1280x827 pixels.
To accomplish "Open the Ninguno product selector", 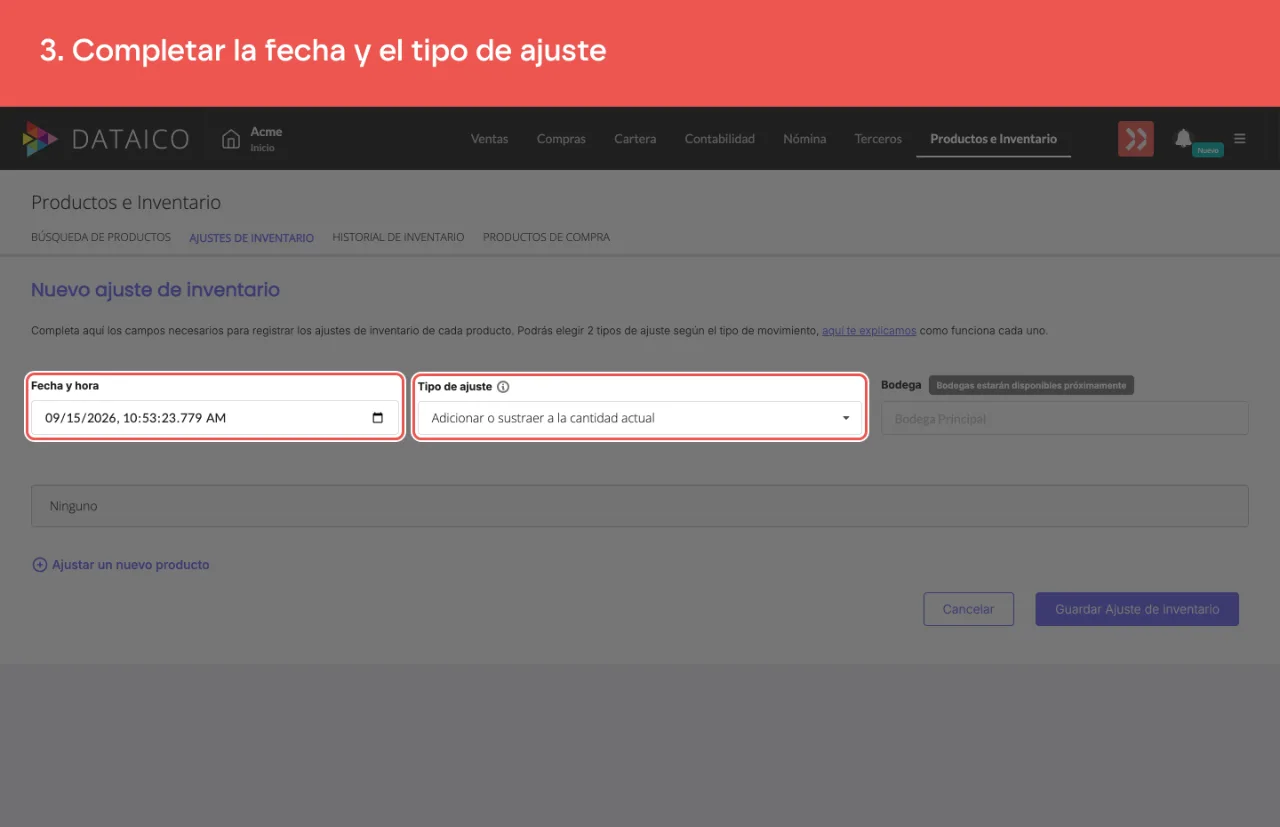I will point(640,506).
